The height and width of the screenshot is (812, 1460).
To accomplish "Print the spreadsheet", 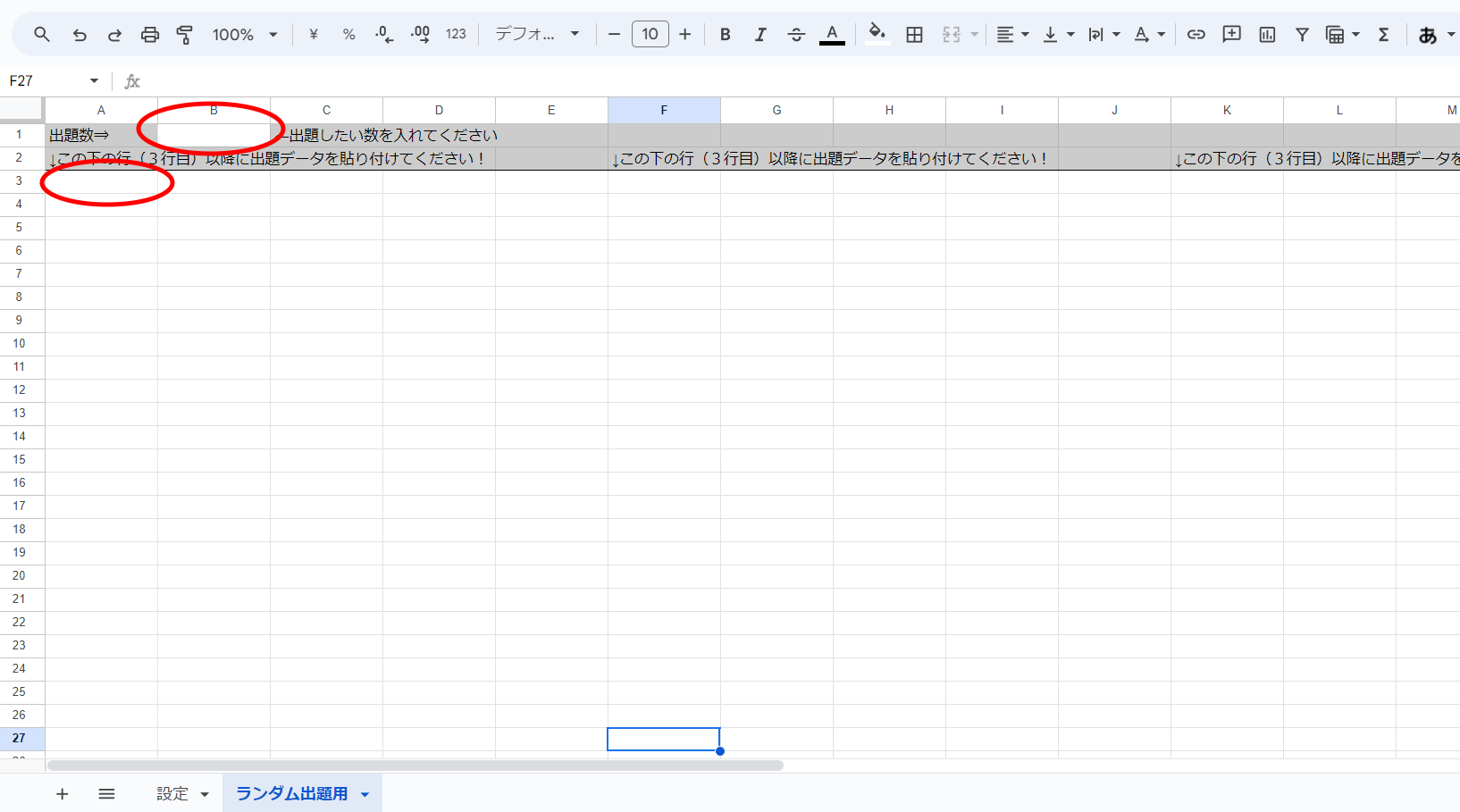I will [x=150, y=34].
